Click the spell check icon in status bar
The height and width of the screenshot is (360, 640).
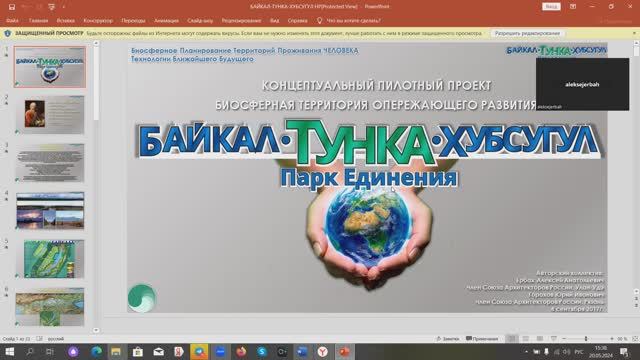pyautogui.click(x=39, y=339)
